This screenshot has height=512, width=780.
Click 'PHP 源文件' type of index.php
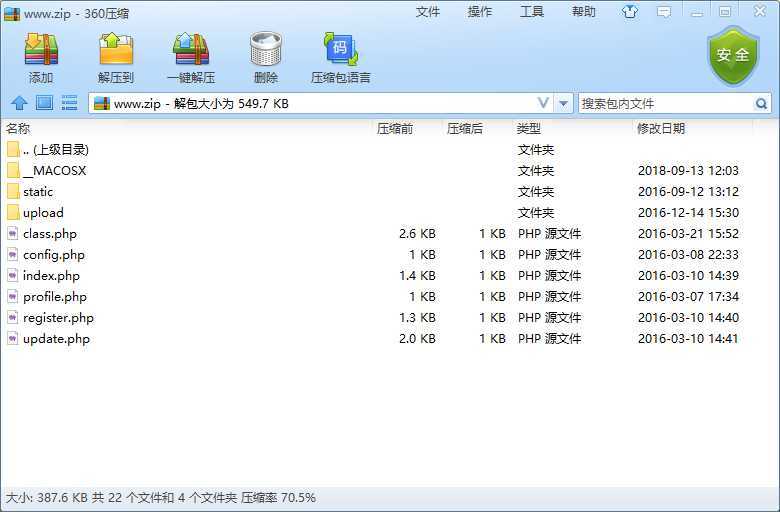[x=549, y=276]
